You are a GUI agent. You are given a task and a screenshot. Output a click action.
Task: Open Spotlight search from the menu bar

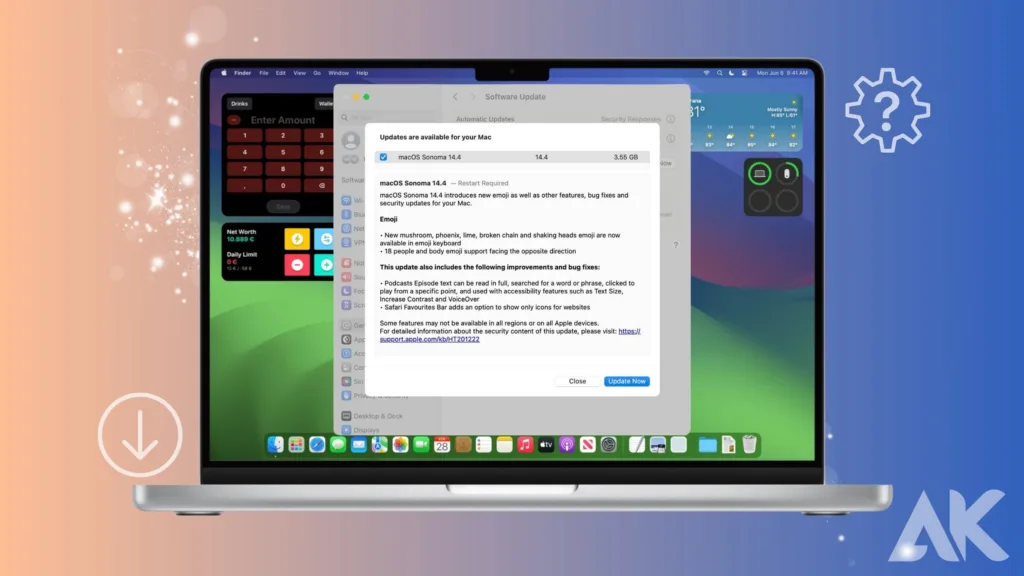(x=720, y=73)
